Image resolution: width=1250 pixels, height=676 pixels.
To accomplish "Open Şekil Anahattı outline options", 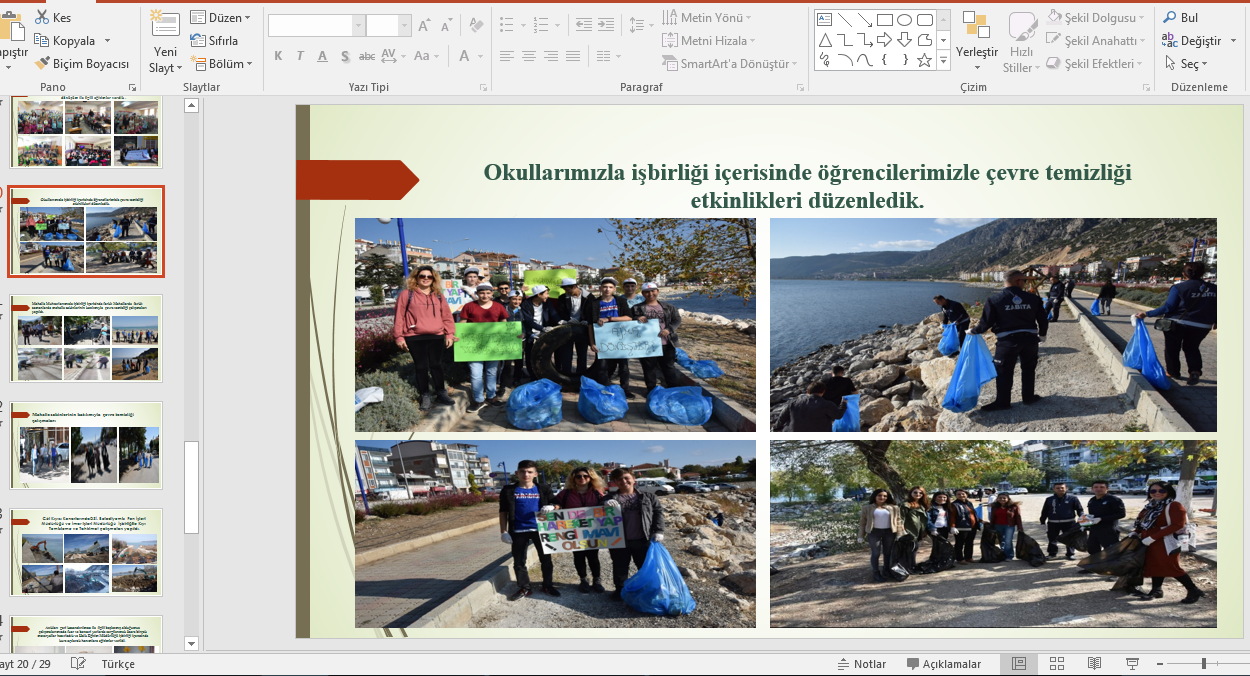I will [x=1097, y=40].
